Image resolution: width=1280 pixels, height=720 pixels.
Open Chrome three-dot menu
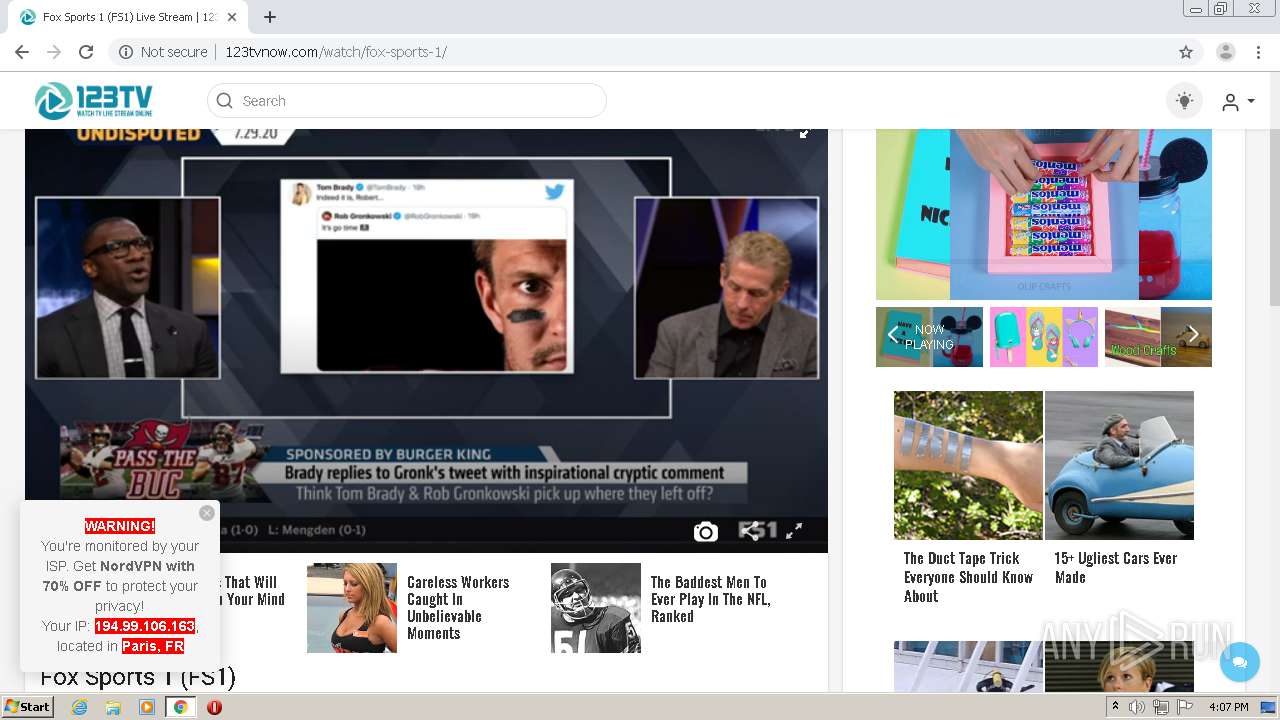coord(1258,52)
